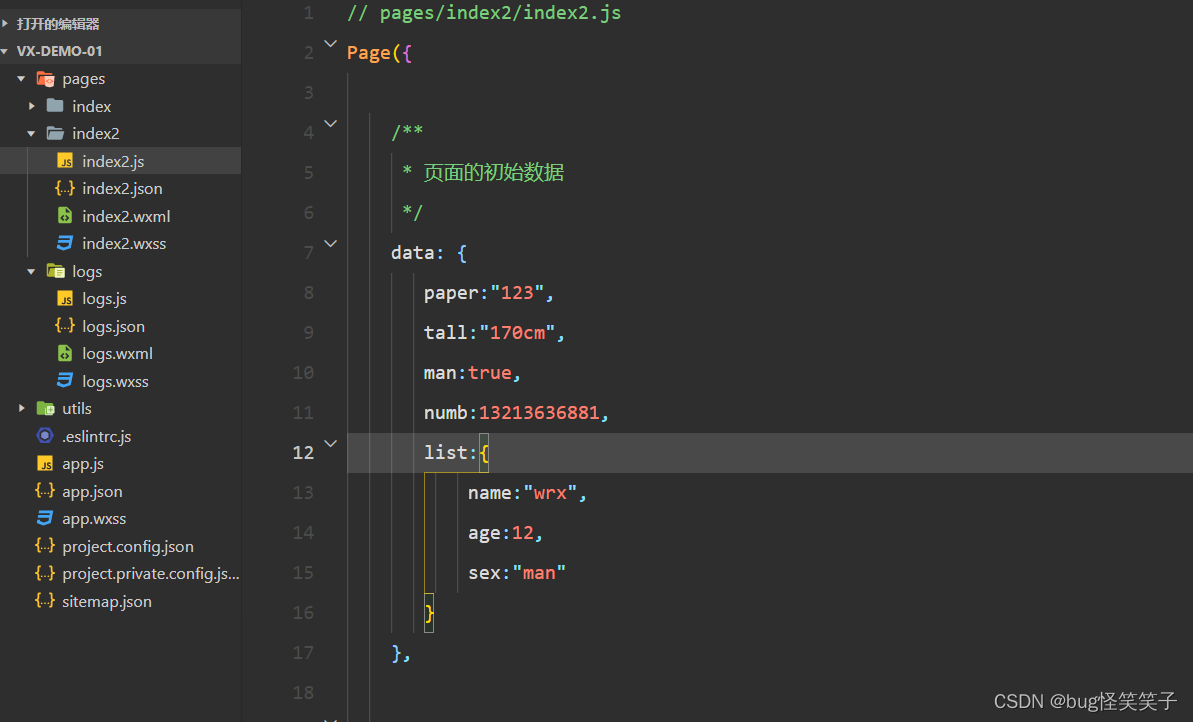This screenshot has width=1193, height=722.
Task: Click the braces icon of index2.json
Action: tap(65, 188)
